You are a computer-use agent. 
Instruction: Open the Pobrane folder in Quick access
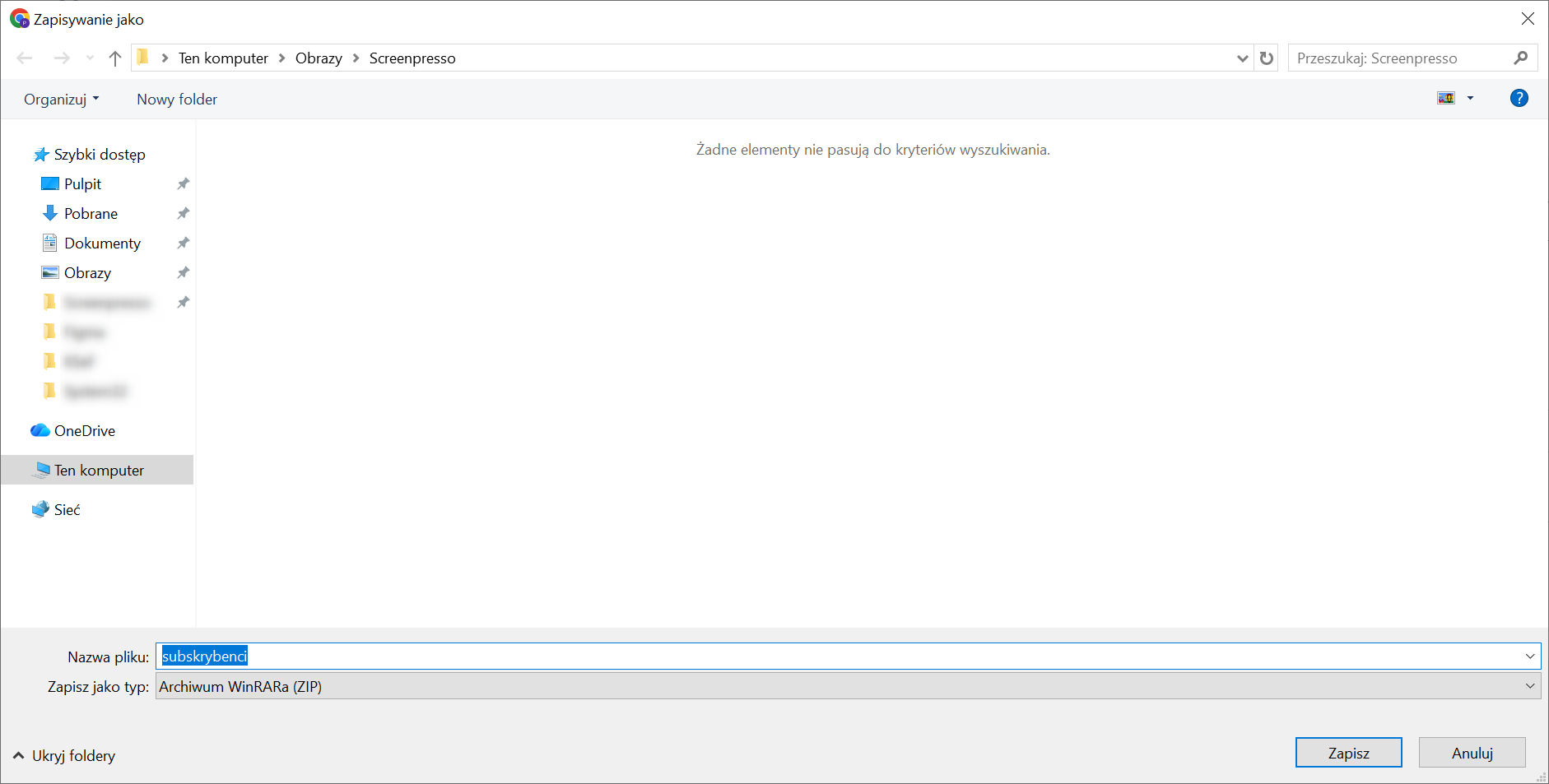[91, 214]
